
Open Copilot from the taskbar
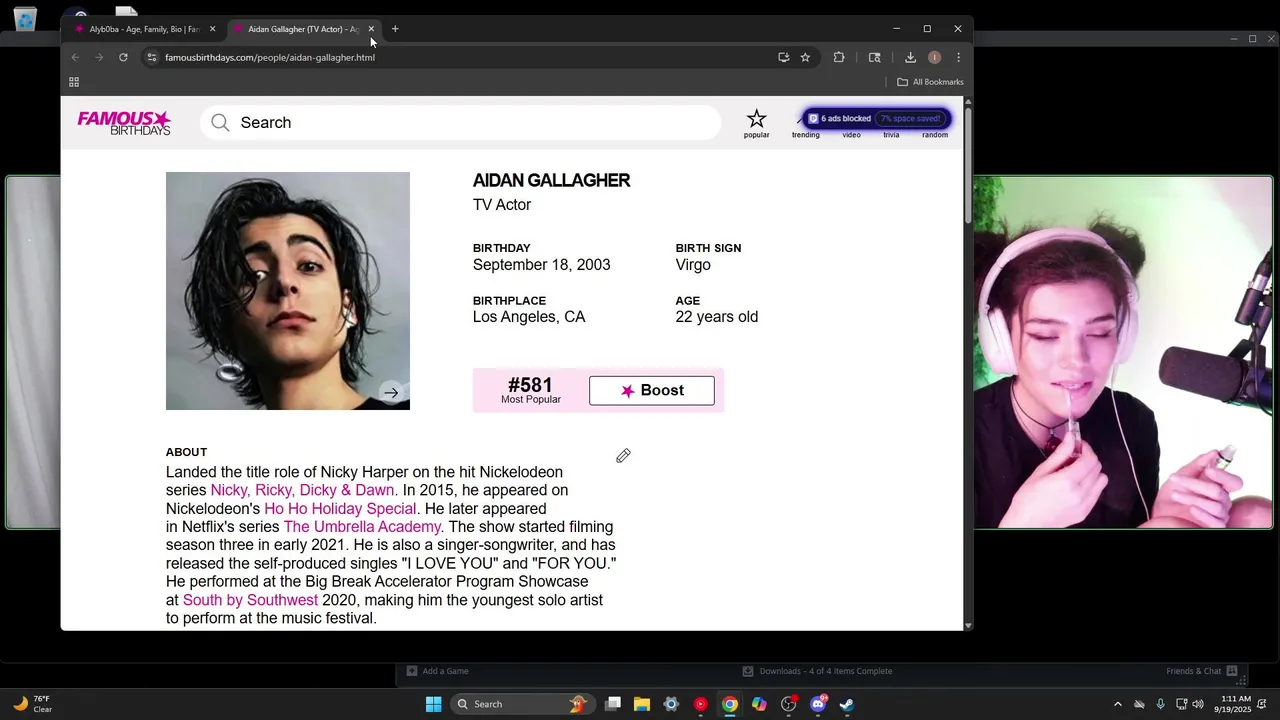coord(759,704)
